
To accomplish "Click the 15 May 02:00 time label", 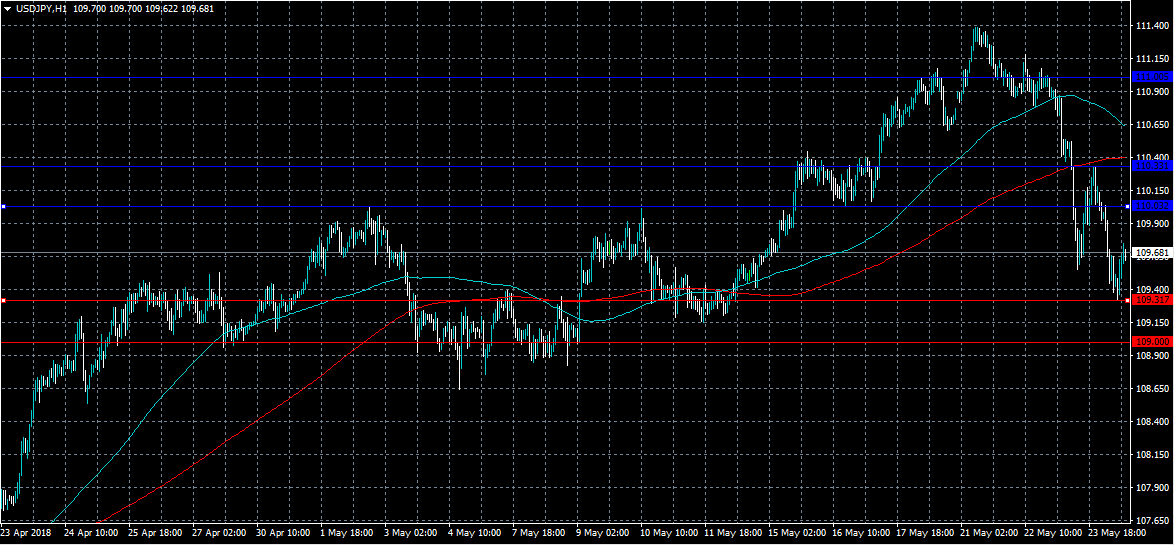I will tap(797, 533).
